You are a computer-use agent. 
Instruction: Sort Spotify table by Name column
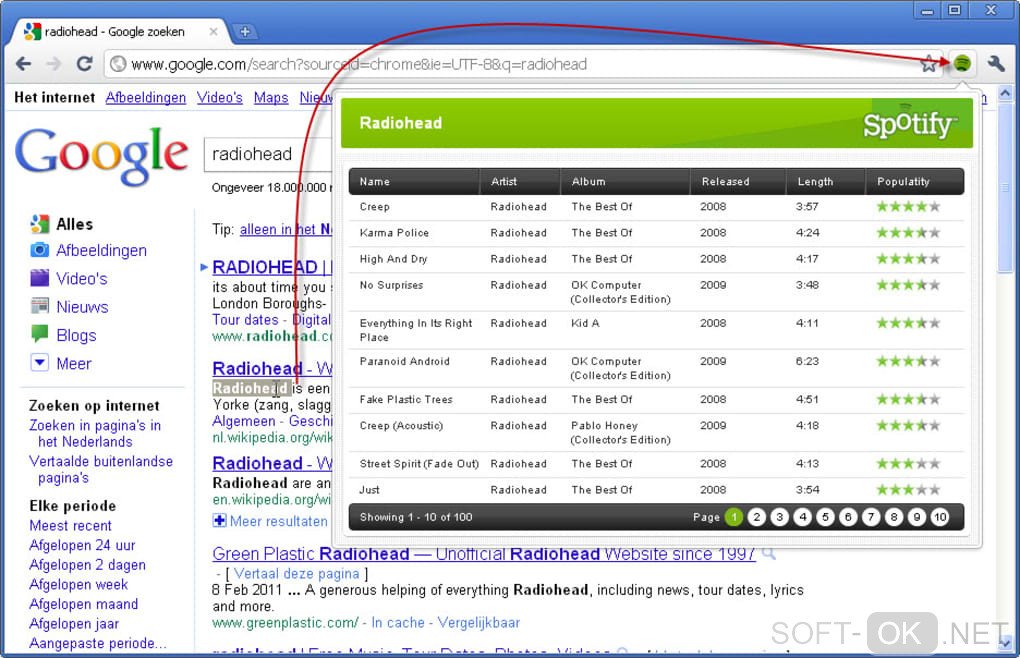coord(414,181)
